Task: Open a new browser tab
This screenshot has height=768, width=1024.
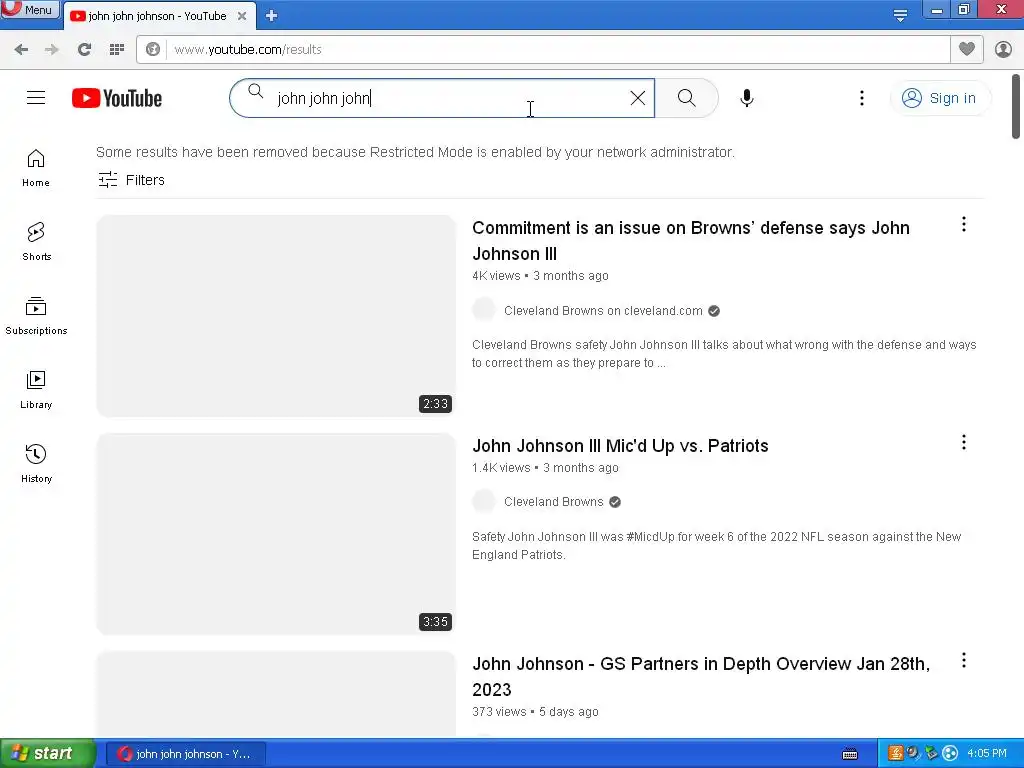Action: pyautogui.click(x=272, y=16)
